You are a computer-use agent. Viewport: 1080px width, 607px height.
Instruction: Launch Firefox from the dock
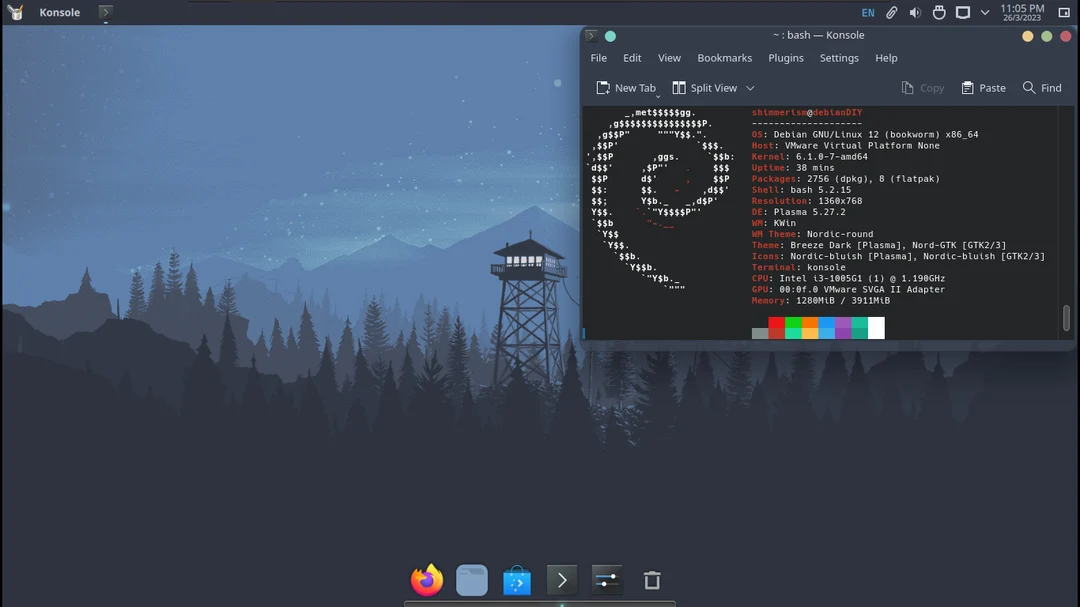click(x=426, y=579)
